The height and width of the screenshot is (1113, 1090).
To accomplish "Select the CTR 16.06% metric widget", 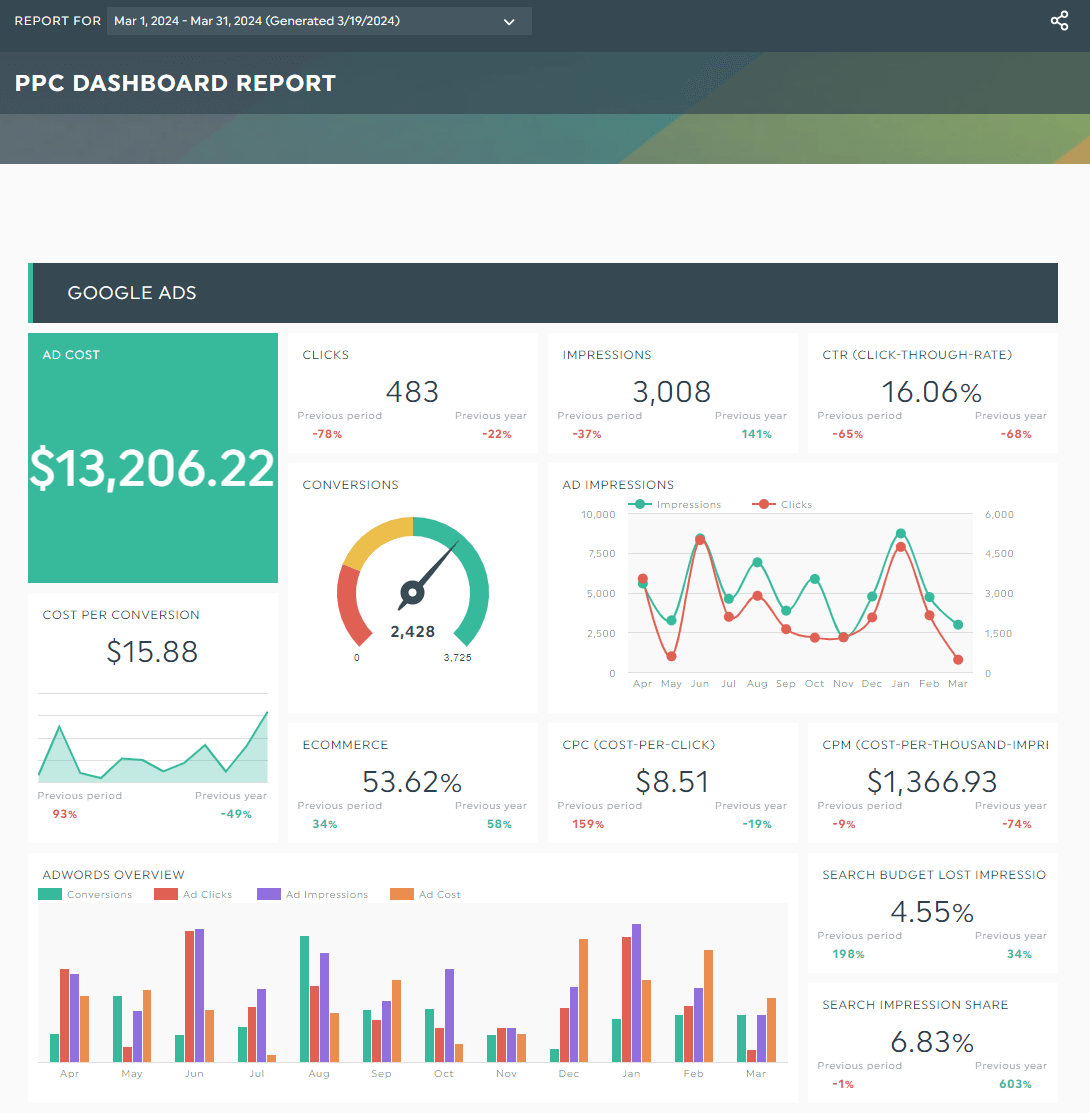I will click(932, 393).
